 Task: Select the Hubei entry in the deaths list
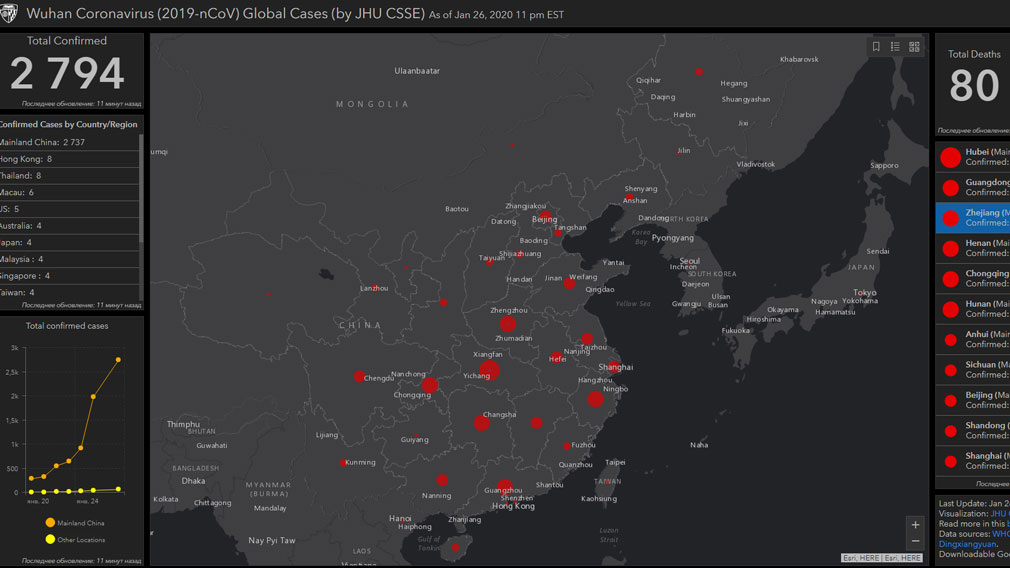coord(973,157)
